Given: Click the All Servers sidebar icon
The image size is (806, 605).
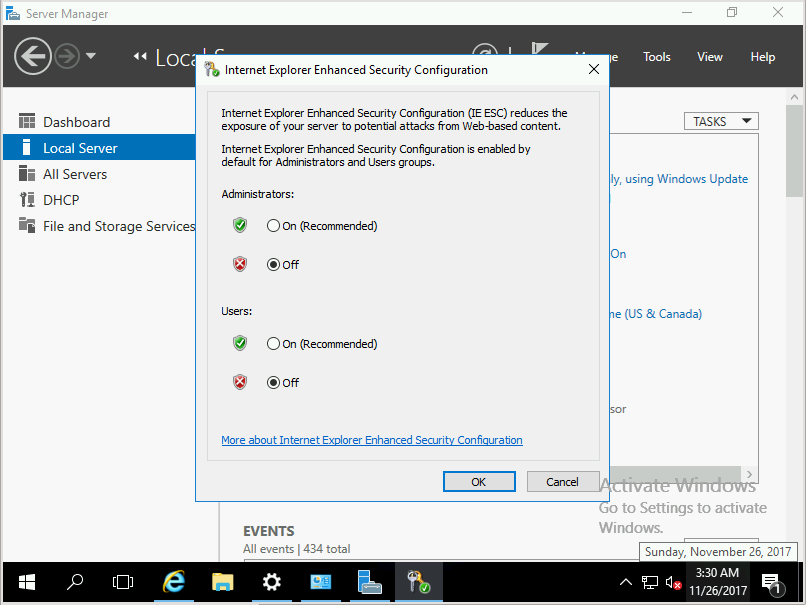Looking at the screenshot, I should tap(27, 173).
